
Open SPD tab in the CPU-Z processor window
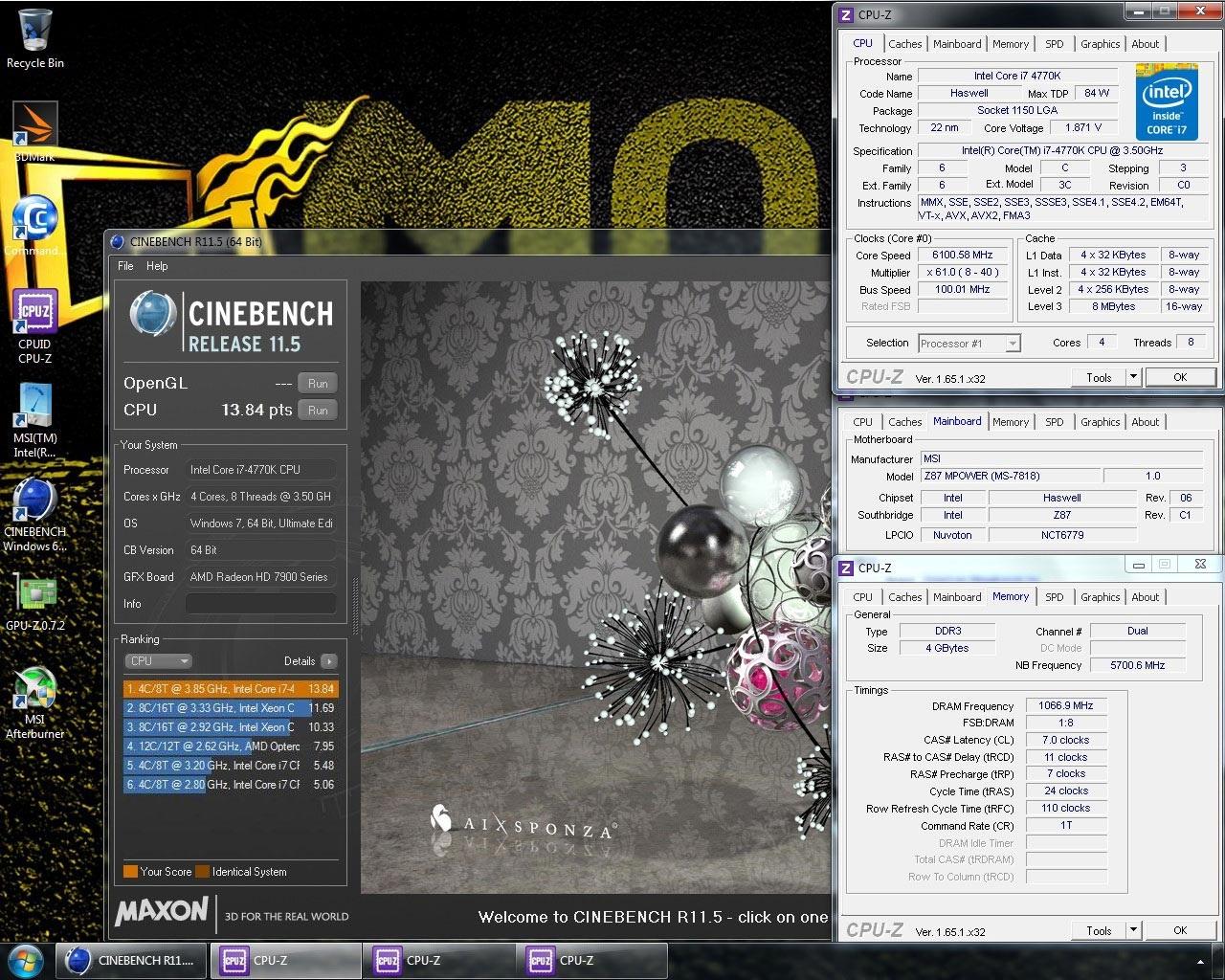(x=1054, y=44)
